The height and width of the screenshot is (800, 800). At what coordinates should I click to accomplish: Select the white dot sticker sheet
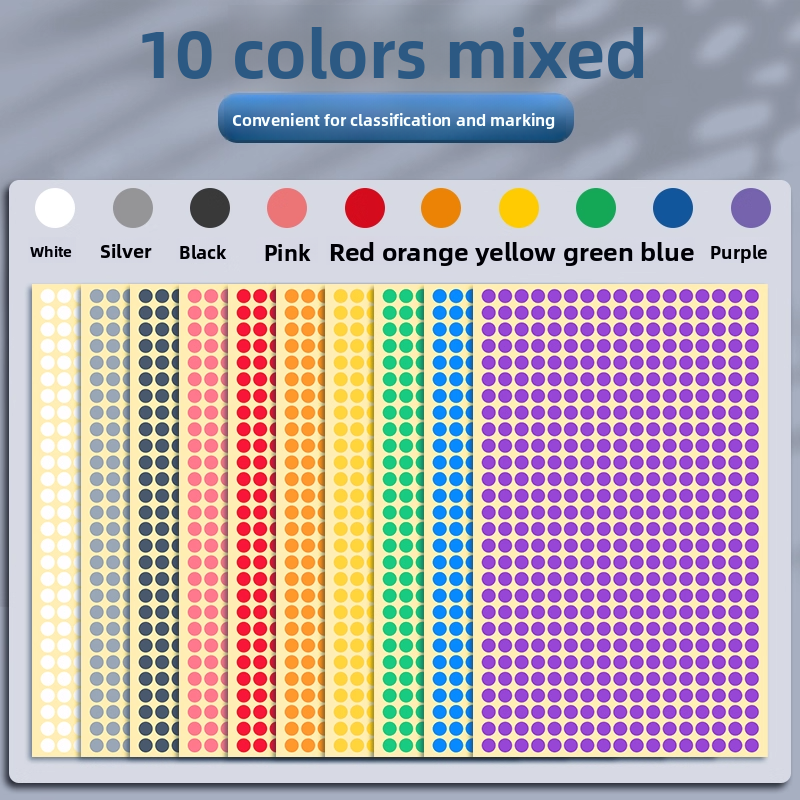56,520
